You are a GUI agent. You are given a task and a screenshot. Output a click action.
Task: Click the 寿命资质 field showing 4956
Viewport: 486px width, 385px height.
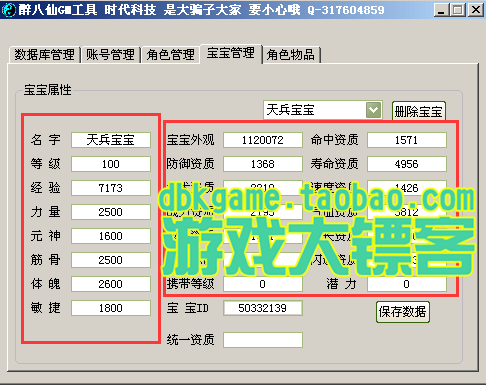tap(407, 164)
